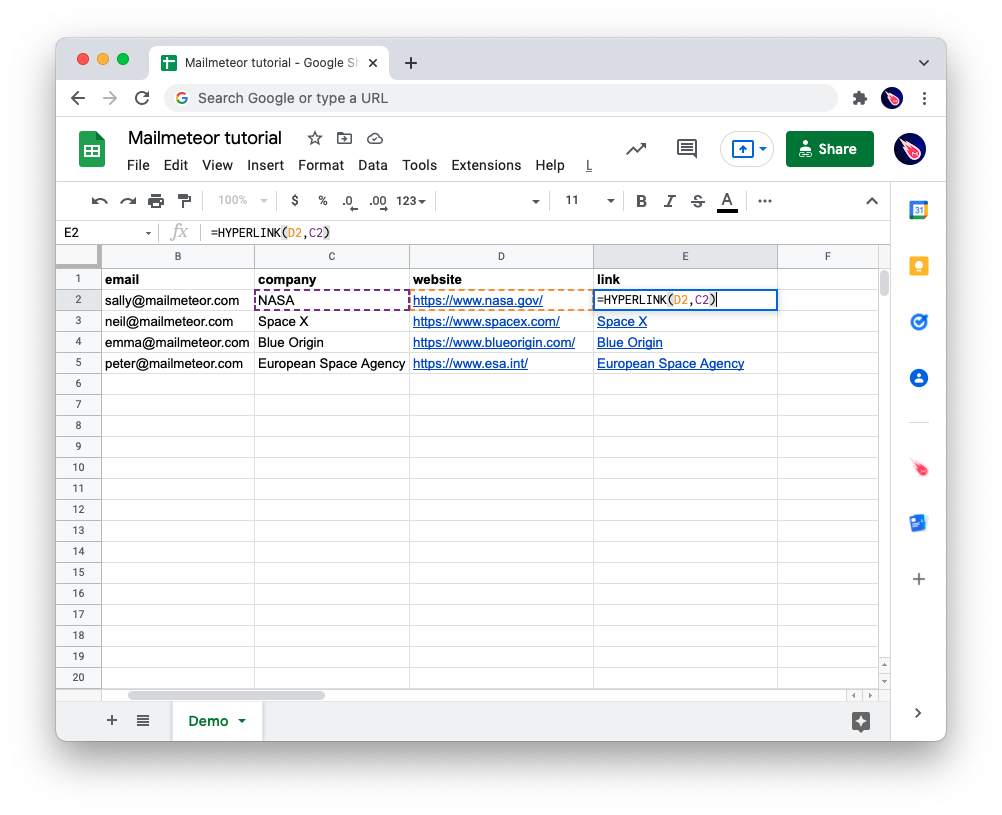Screen dimensions: 1002x815
Task: Open the spacex.com link
Action: click(x=486, y=322)
